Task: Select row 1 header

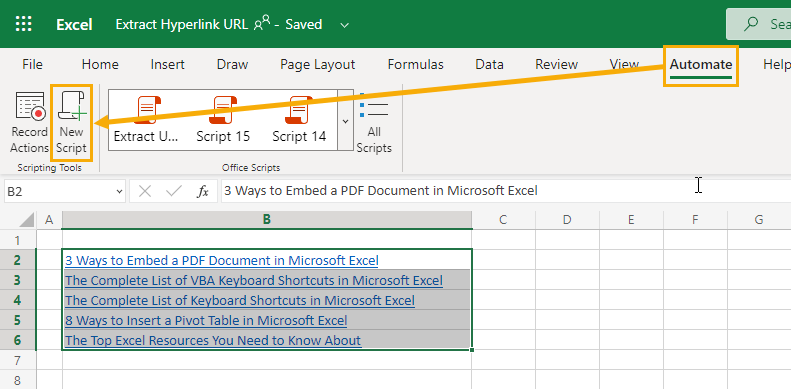Action: click(x=18, y=240)
